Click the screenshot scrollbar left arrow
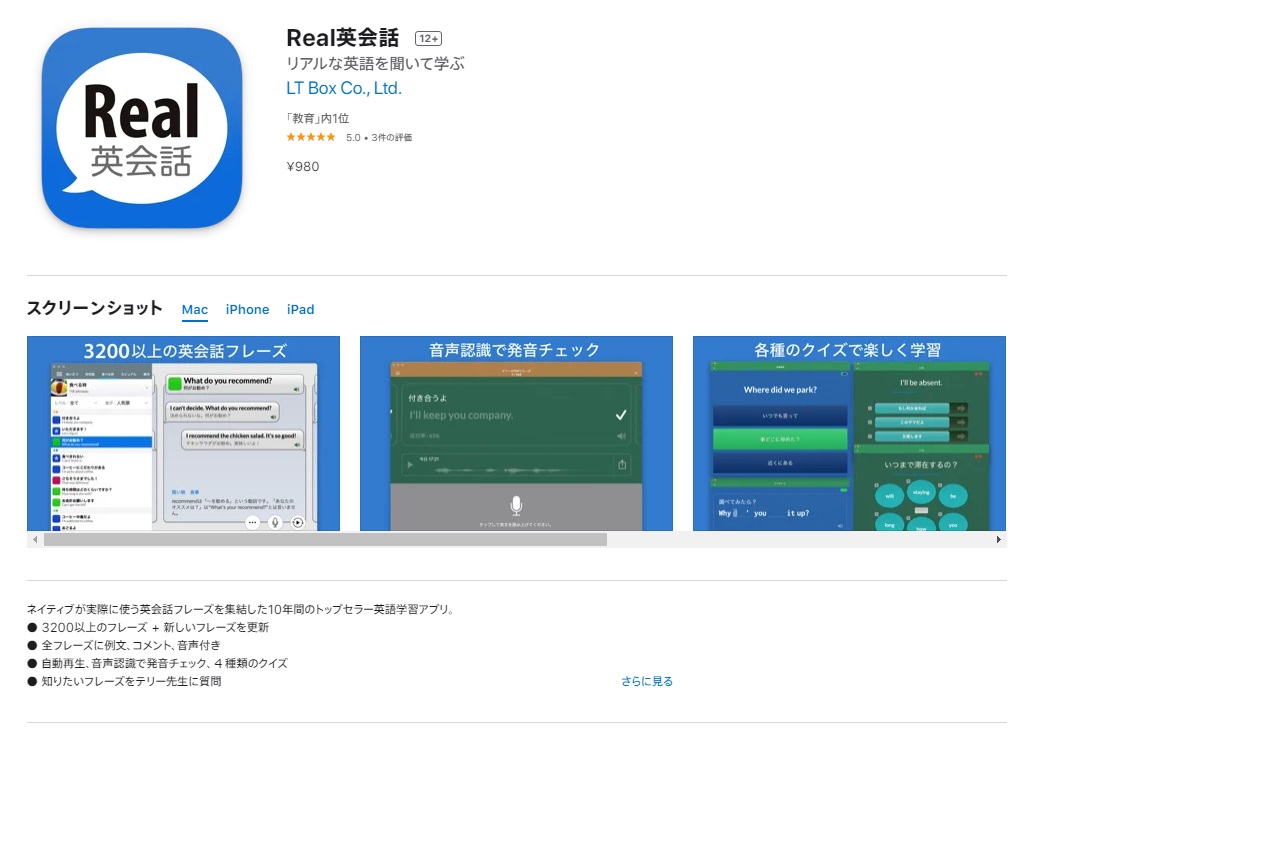The image size is (1278, 845). coord(35,540)
